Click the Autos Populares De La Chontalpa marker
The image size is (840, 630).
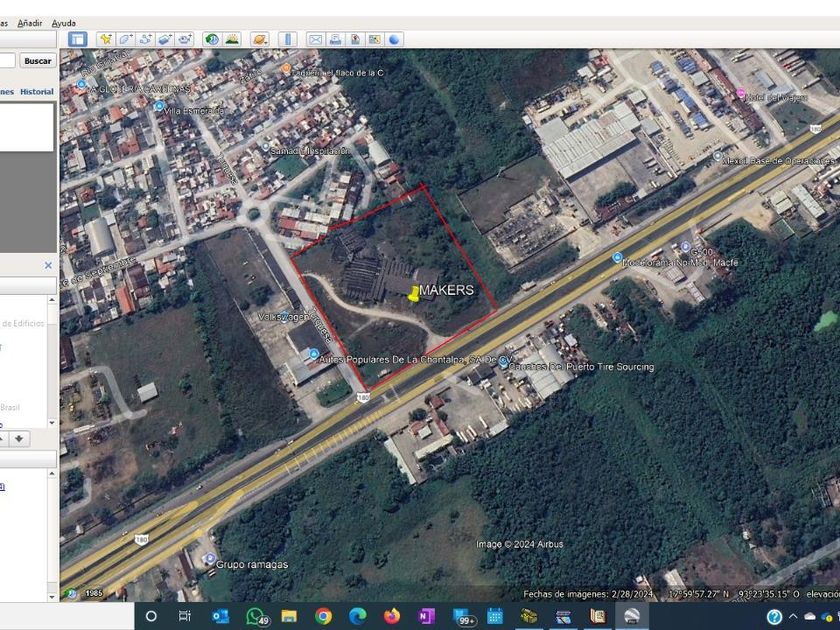314,354
